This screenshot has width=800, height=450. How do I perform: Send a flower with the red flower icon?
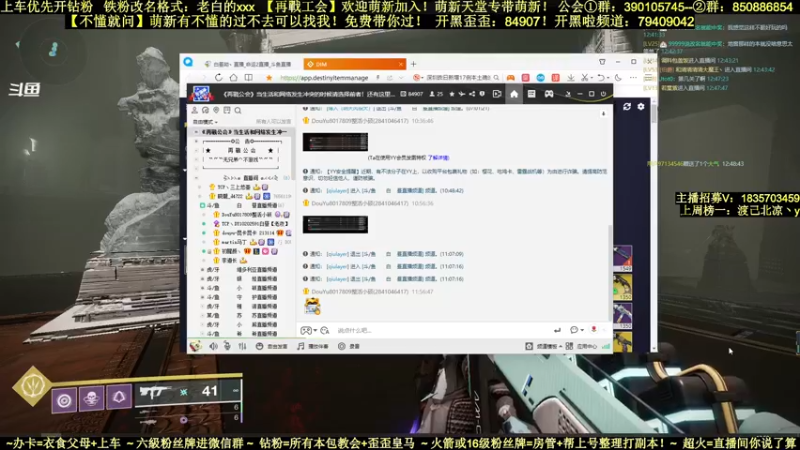[x=594, y=330]
